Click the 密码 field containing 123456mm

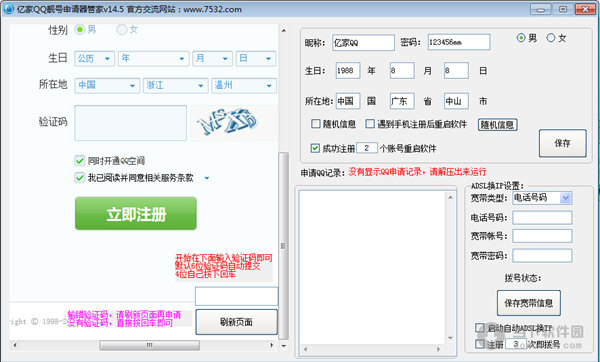coord(459,42)
